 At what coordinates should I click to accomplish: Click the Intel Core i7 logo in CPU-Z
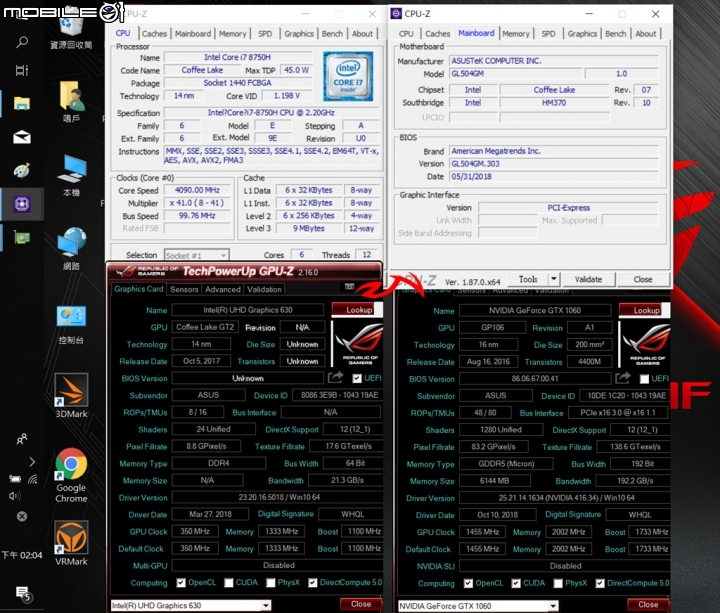pos(348,76)
